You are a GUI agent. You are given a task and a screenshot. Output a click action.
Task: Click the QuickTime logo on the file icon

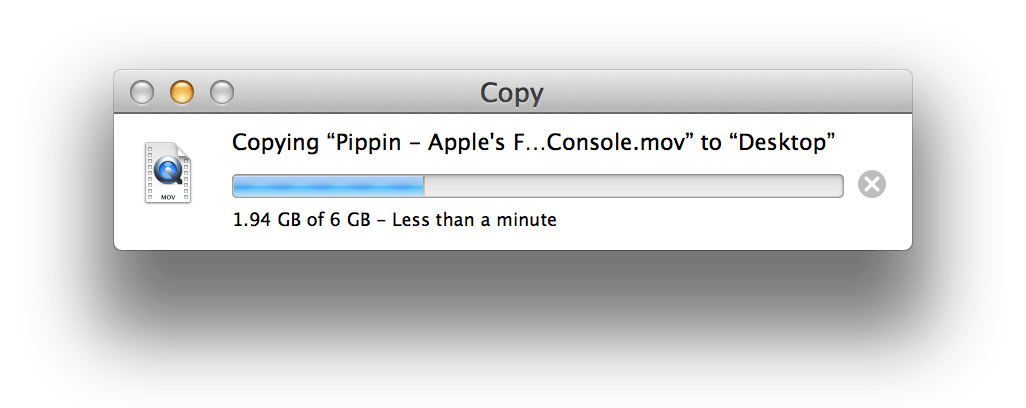click(x=167, y=170)
